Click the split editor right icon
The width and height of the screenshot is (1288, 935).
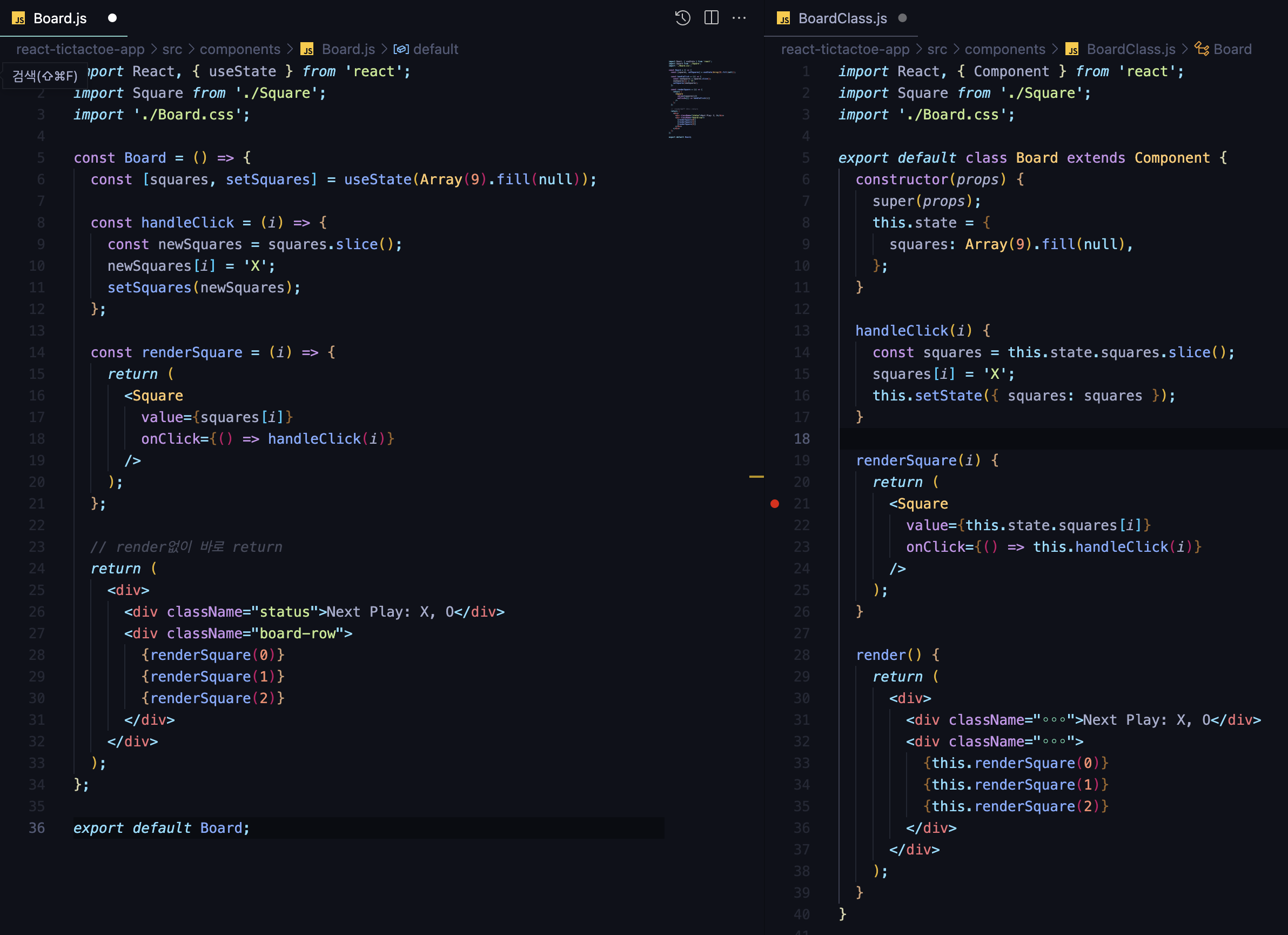tap(711, 18)
